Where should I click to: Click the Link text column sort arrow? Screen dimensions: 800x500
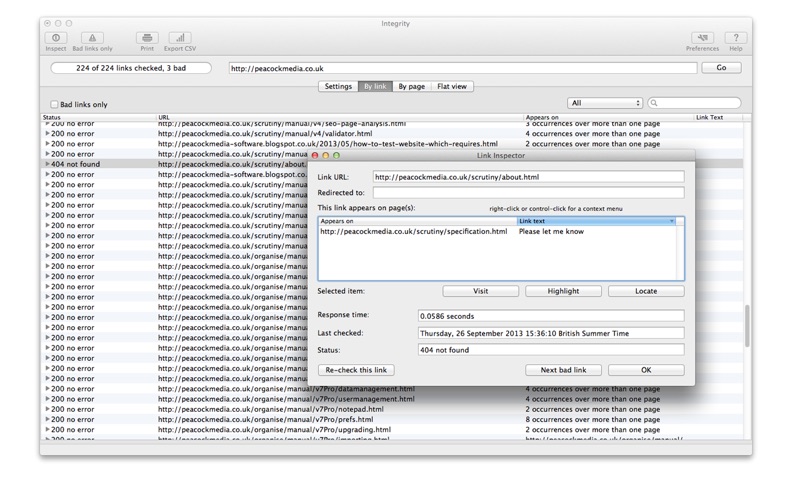coord(672,221)
